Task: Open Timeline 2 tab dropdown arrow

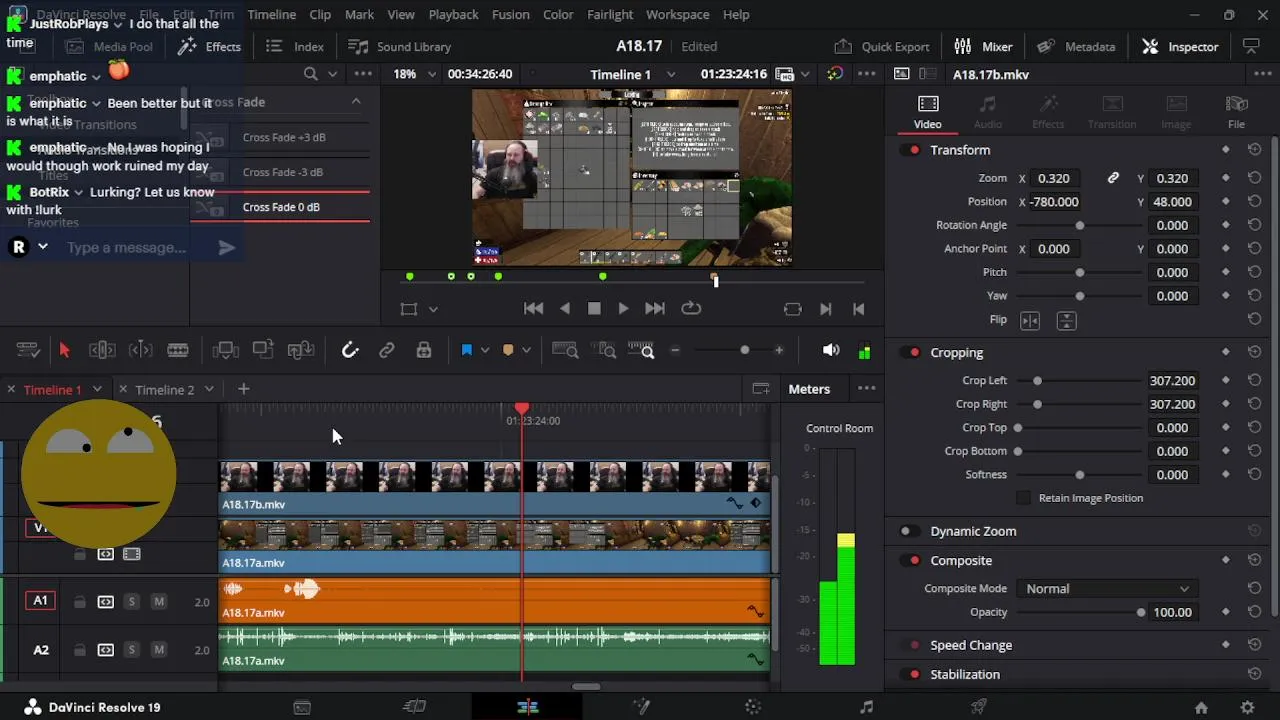Action: click(x=209, y=389)
